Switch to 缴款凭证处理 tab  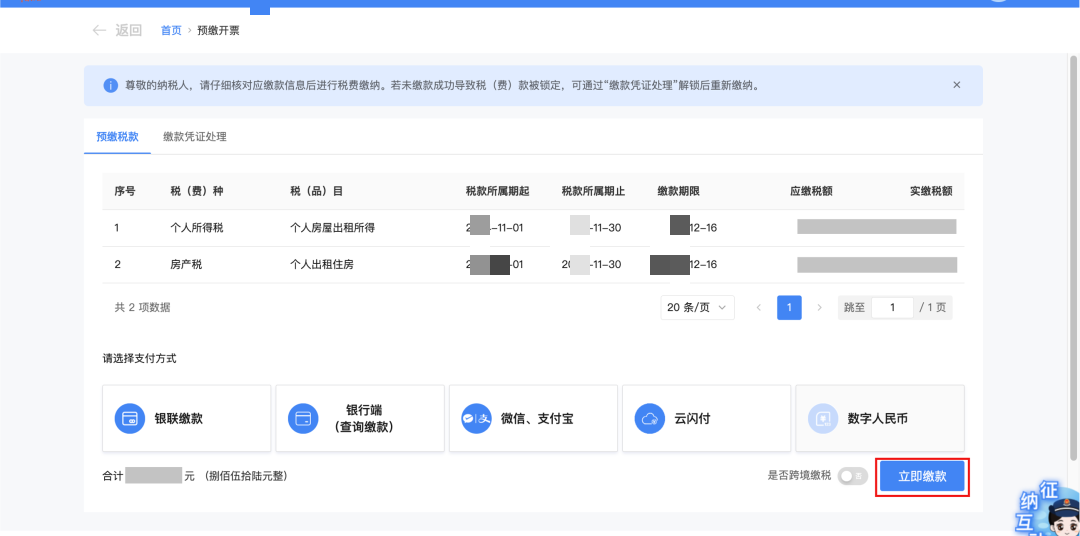pyautogui.click(x=195, y=136)
